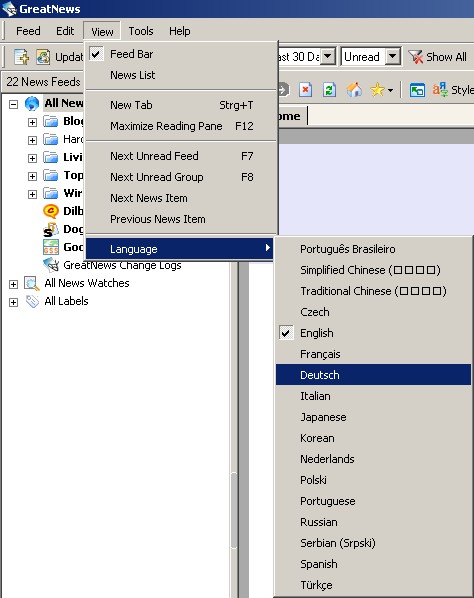Select Deutsch language
This screenshot has height=598, width=474.
pos(373,375)
